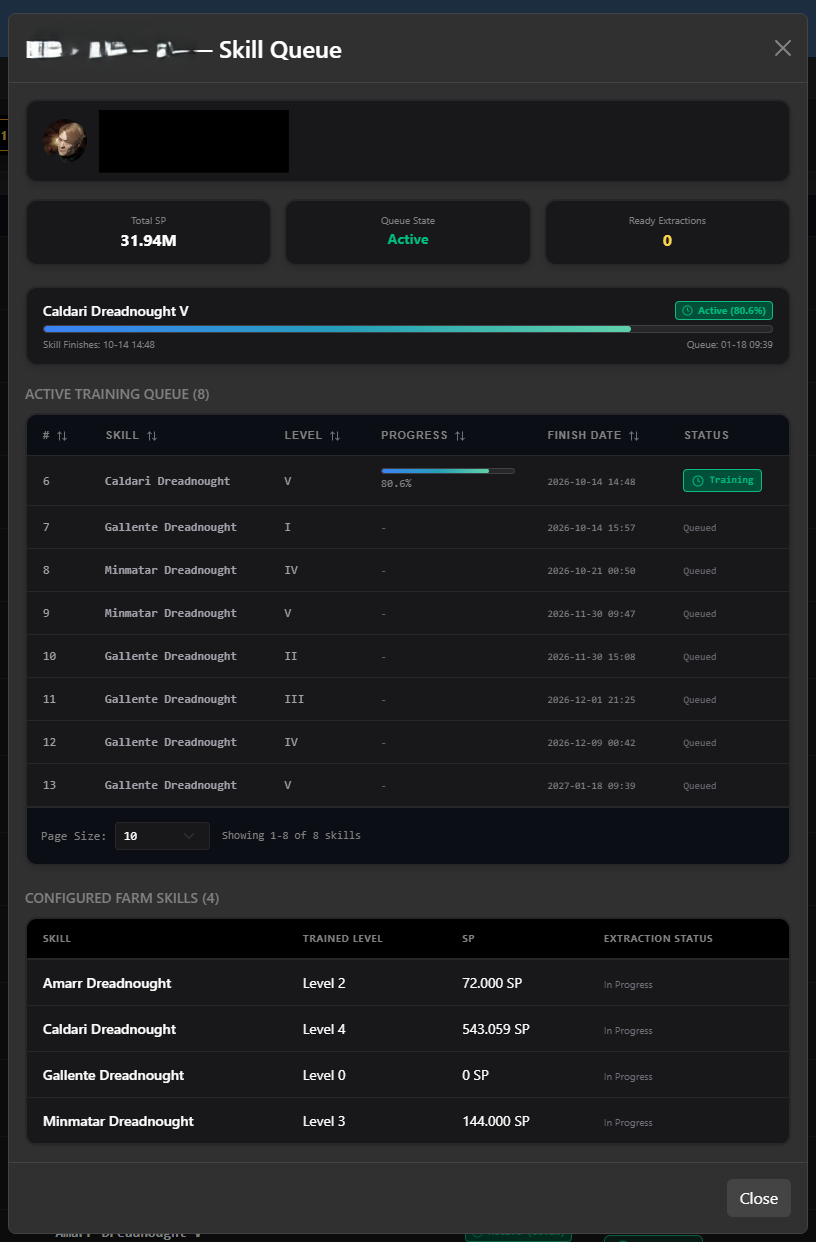The width and height of the screenshot is (816, 1242).
Task: Click finish date 2026-11-30 15:08
Action: [x=591, y=657]
